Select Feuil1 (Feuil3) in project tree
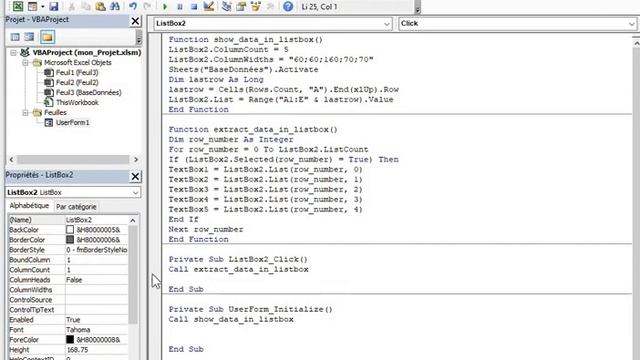The image size is (640, 360). point(77,73)
